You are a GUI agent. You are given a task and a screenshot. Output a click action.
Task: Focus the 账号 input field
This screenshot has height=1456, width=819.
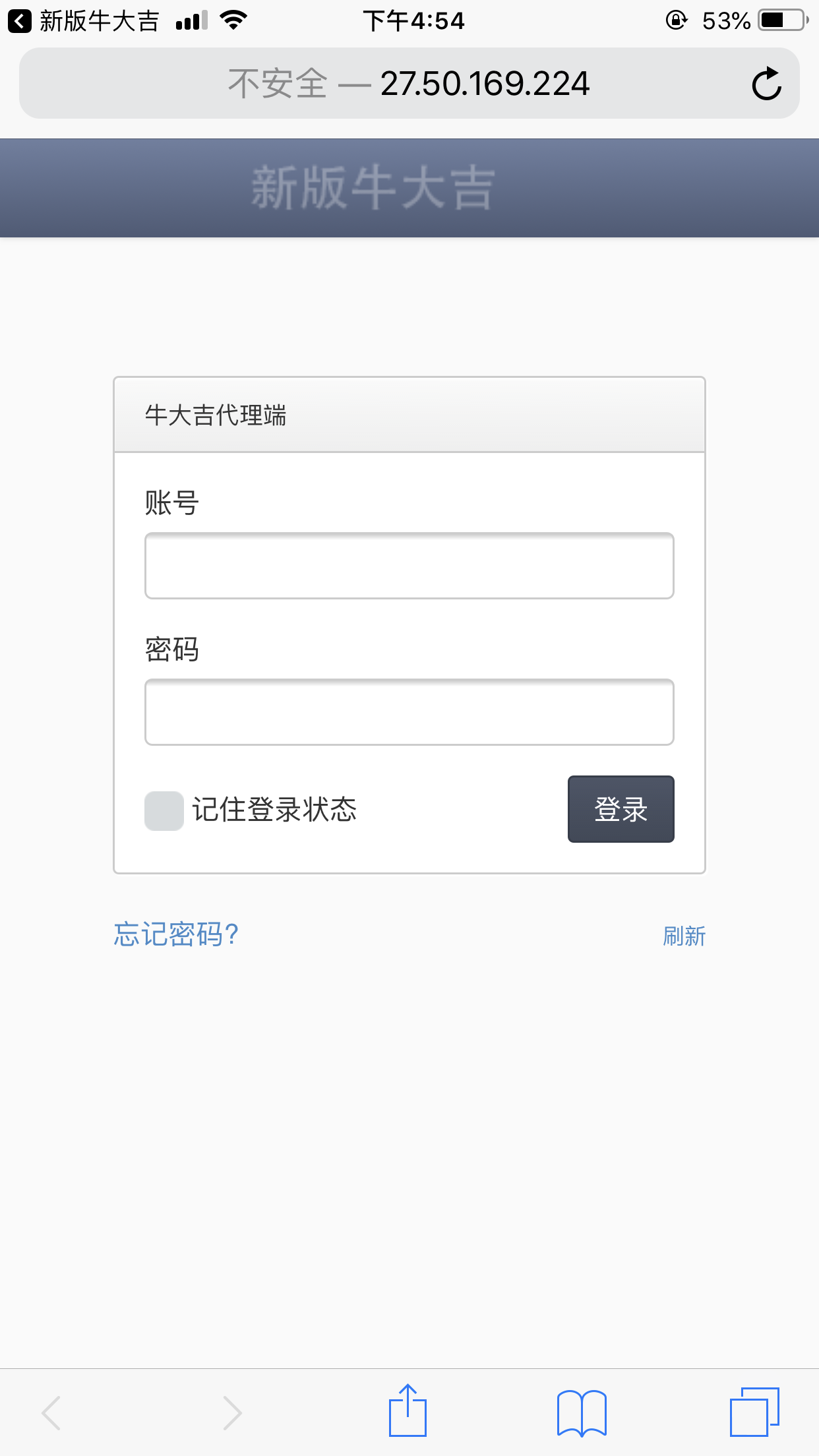[x=409, y=566]
